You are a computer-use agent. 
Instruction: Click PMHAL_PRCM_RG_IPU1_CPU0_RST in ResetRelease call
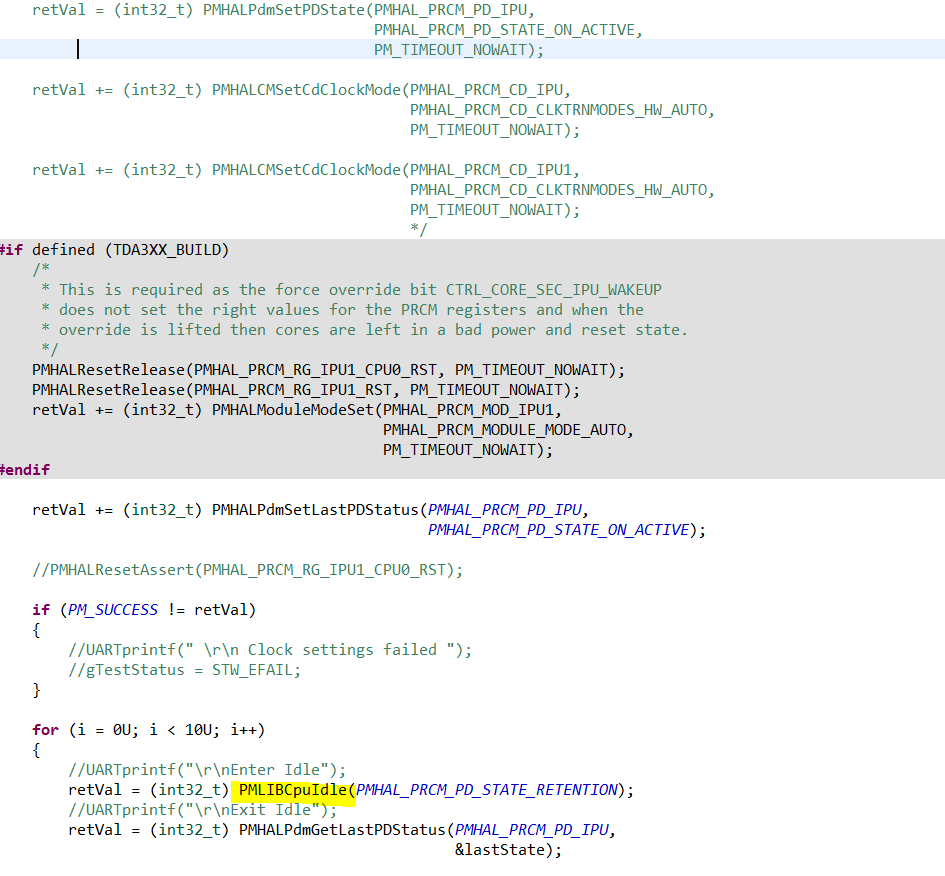315,370
